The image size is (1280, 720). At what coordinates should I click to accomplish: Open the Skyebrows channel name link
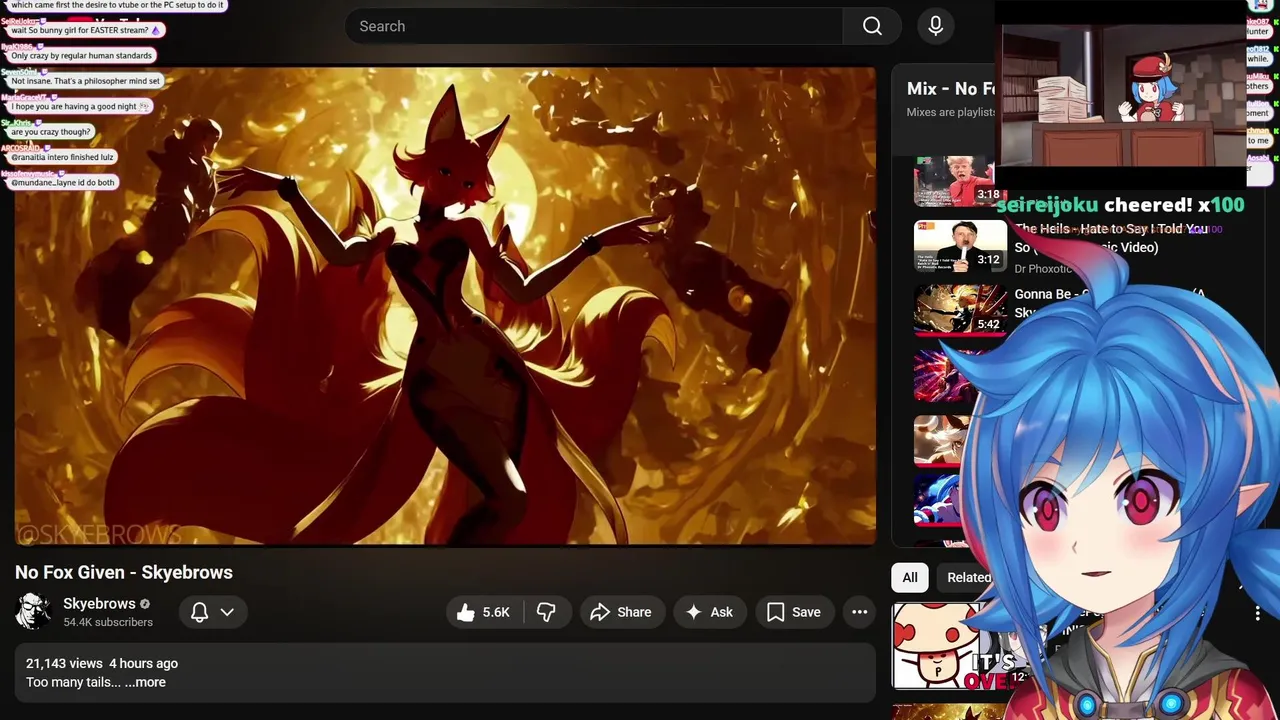[x=99, y=604]
